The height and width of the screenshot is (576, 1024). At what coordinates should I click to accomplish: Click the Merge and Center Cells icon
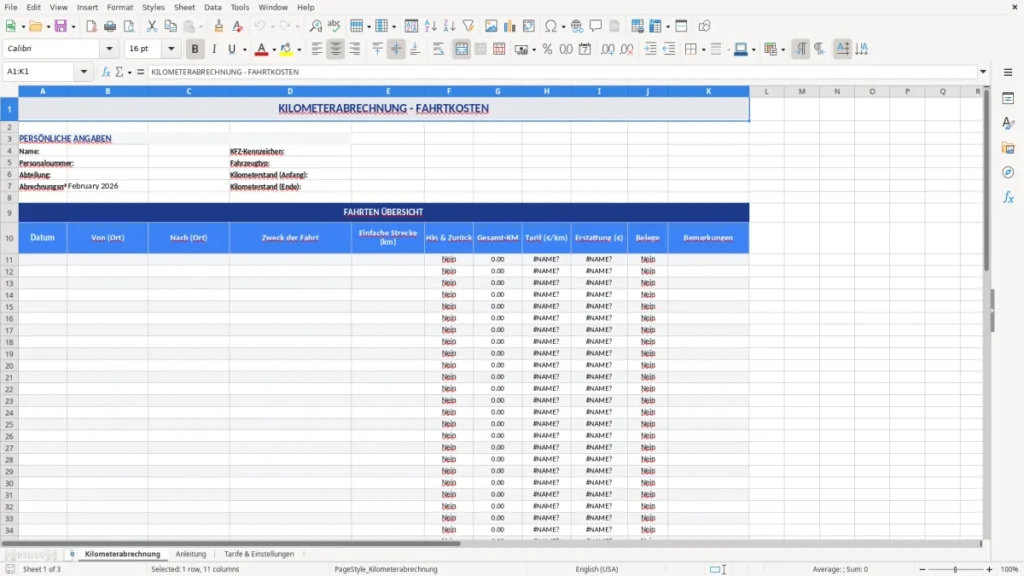click(x=462, y=49)
